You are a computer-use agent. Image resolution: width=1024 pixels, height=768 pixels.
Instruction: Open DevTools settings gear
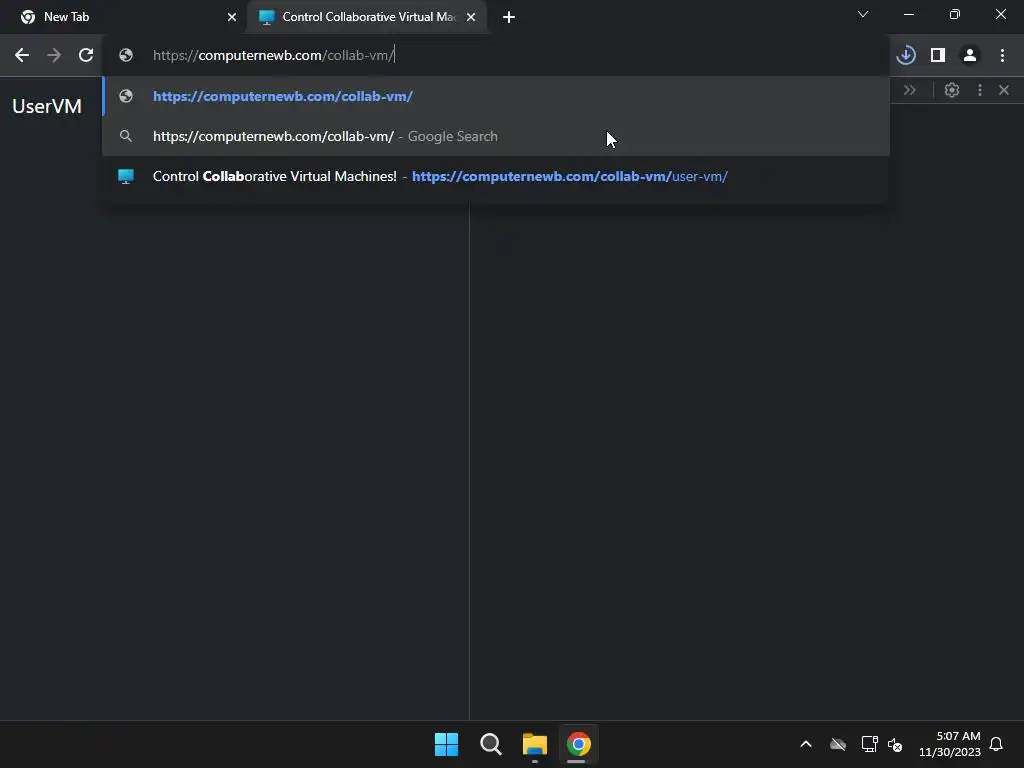[952, 90]
